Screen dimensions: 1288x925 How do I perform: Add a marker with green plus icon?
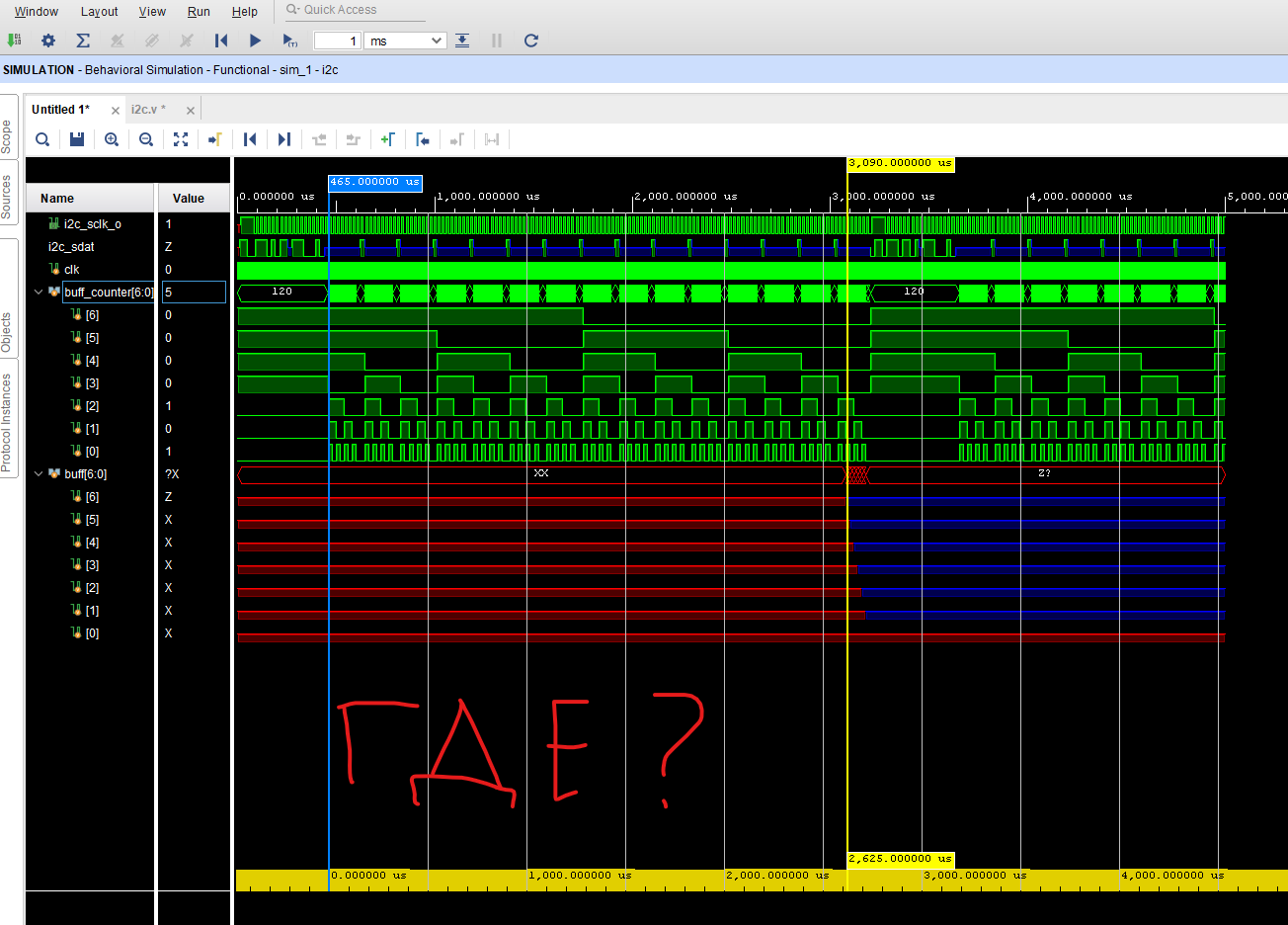click(387, 139)
